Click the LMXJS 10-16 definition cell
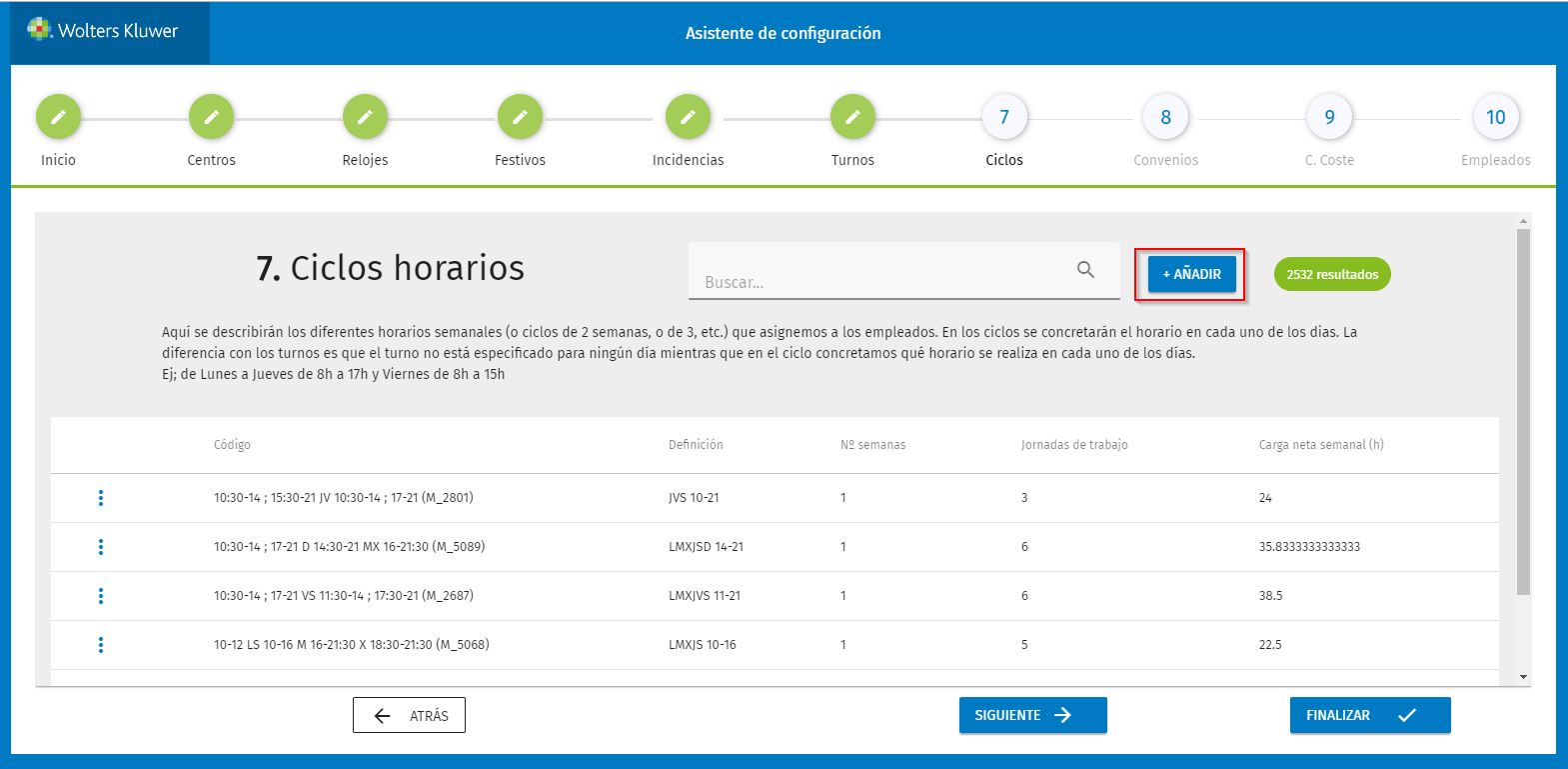 point(702,645)
